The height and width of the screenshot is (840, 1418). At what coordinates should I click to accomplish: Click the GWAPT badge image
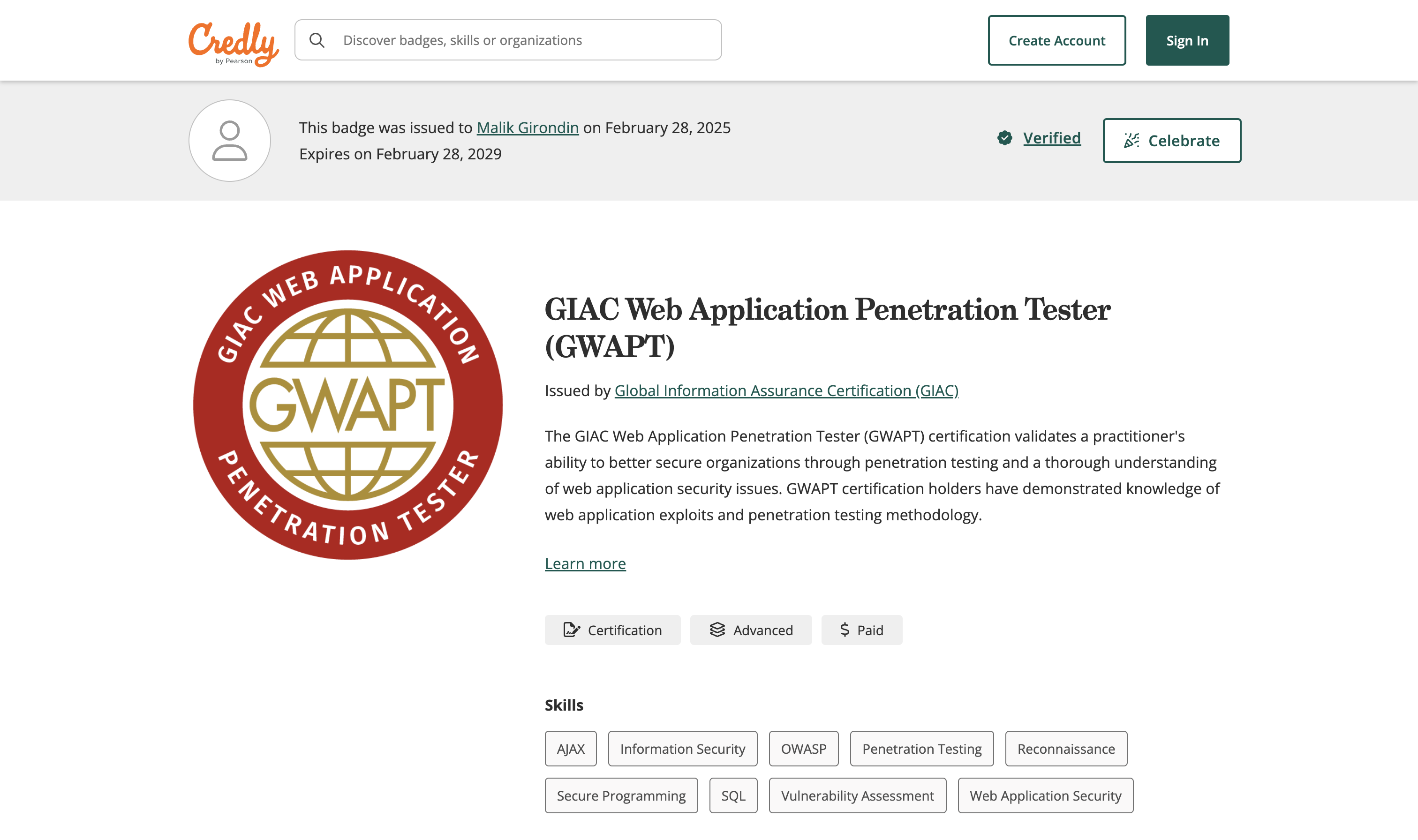click(347, 405)
